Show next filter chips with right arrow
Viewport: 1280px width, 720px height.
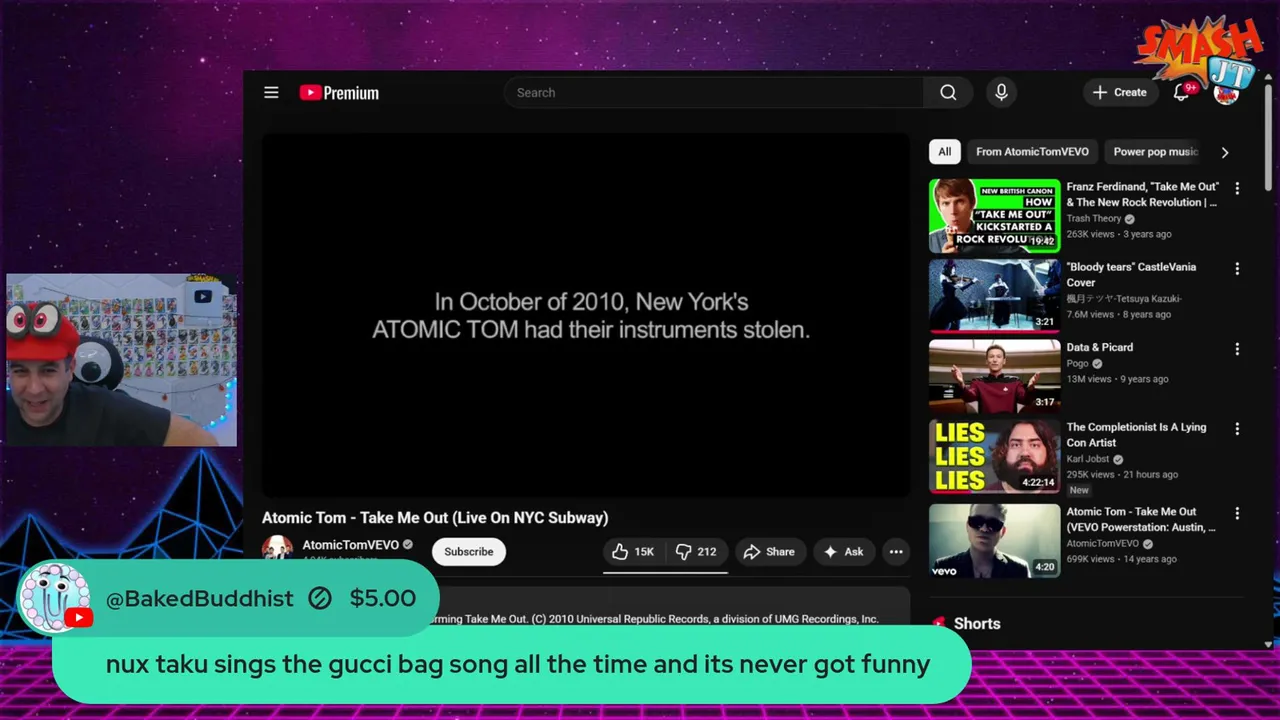(x=1224, y=152)
